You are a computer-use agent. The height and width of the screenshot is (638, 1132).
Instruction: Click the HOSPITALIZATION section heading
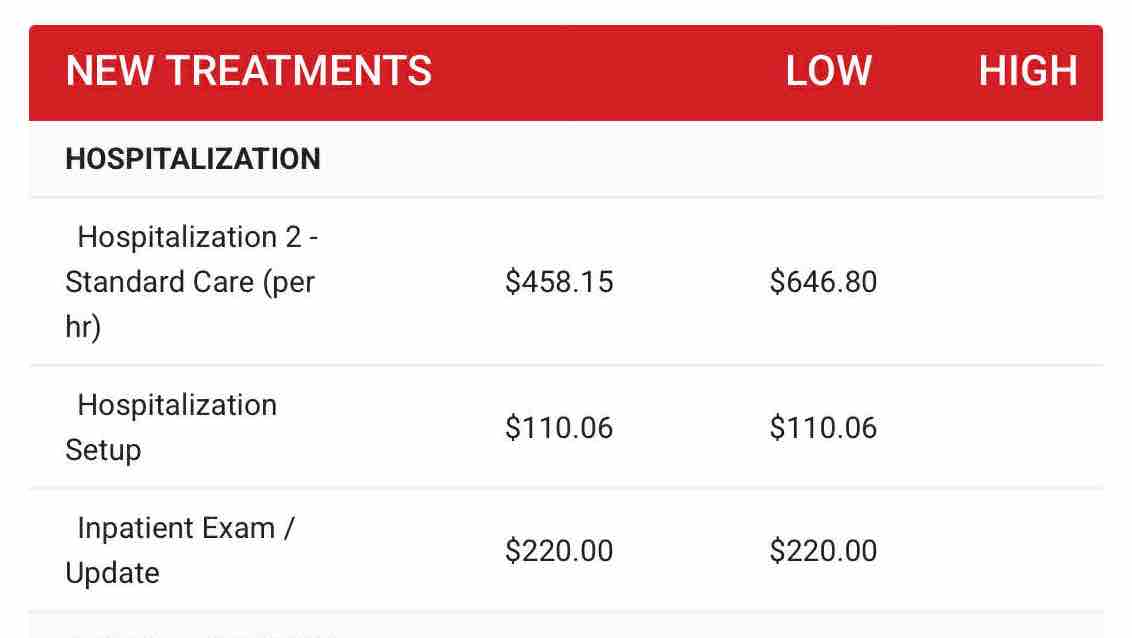(193, 159)
